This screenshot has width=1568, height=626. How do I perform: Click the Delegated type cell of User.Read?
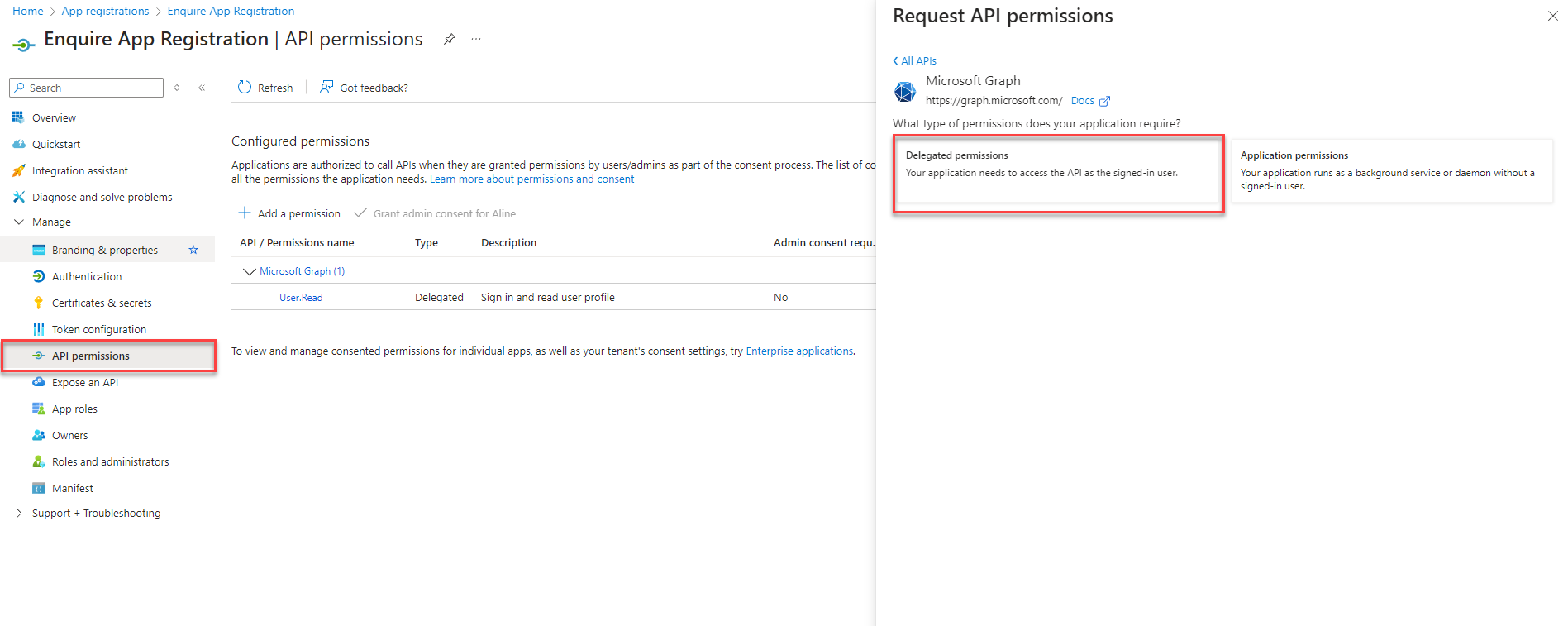439,297
